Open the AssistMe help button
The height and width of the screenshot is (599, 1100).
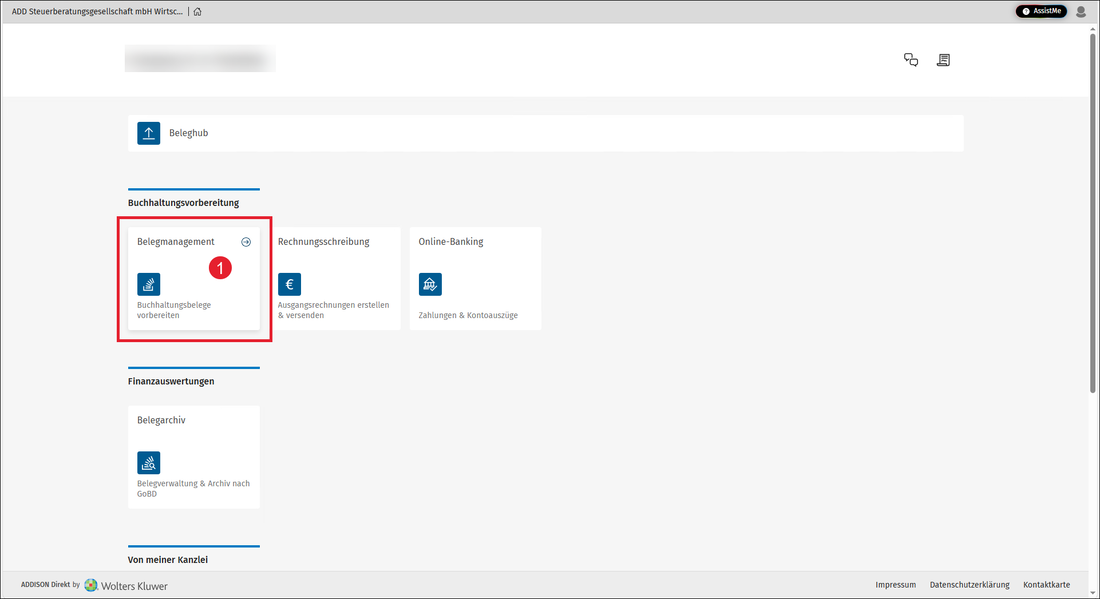(1041, 11)
